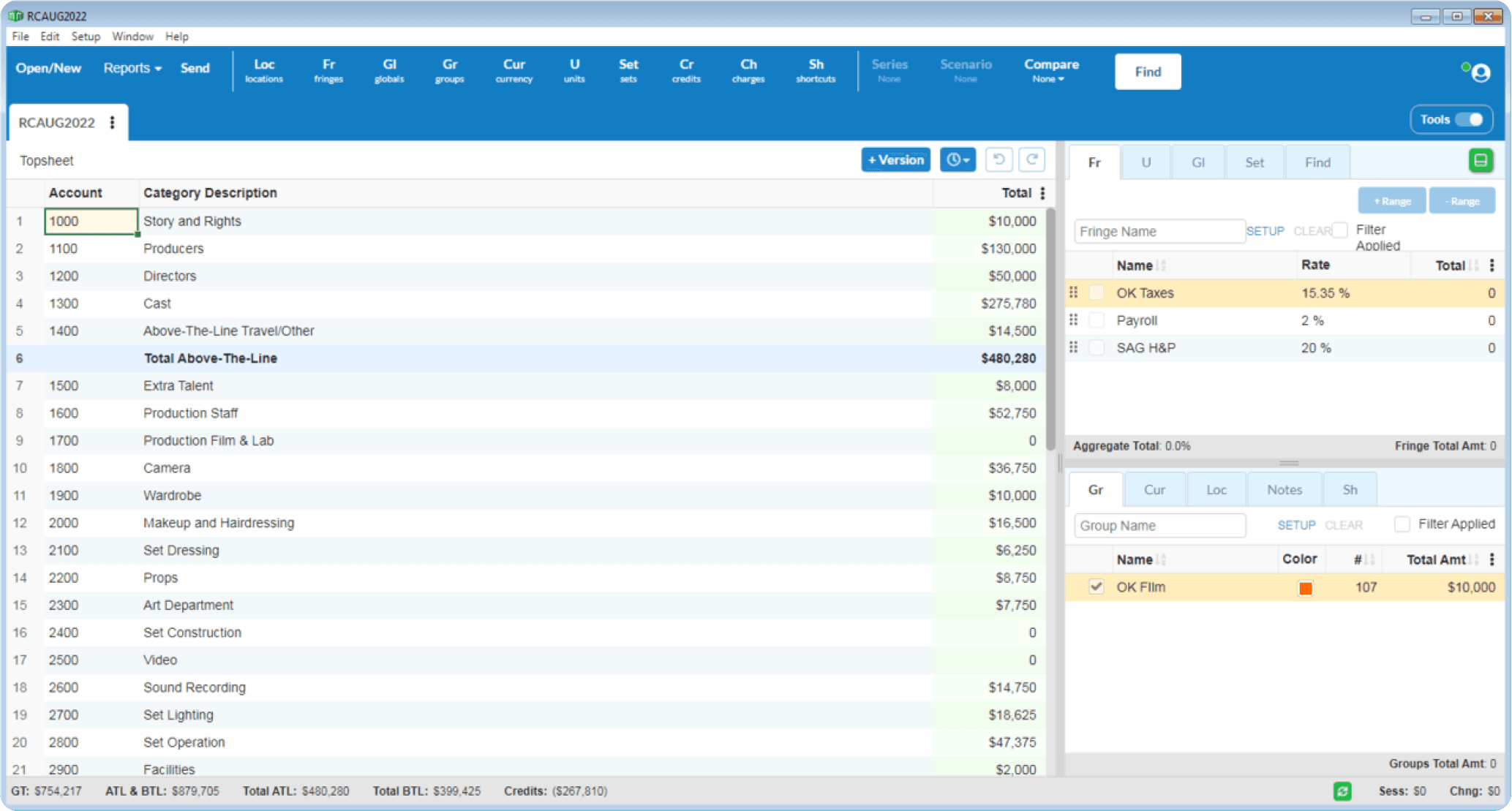
Task: Switch to the Notes tab
Action: pyautogui.click(x=1285, y=489)
